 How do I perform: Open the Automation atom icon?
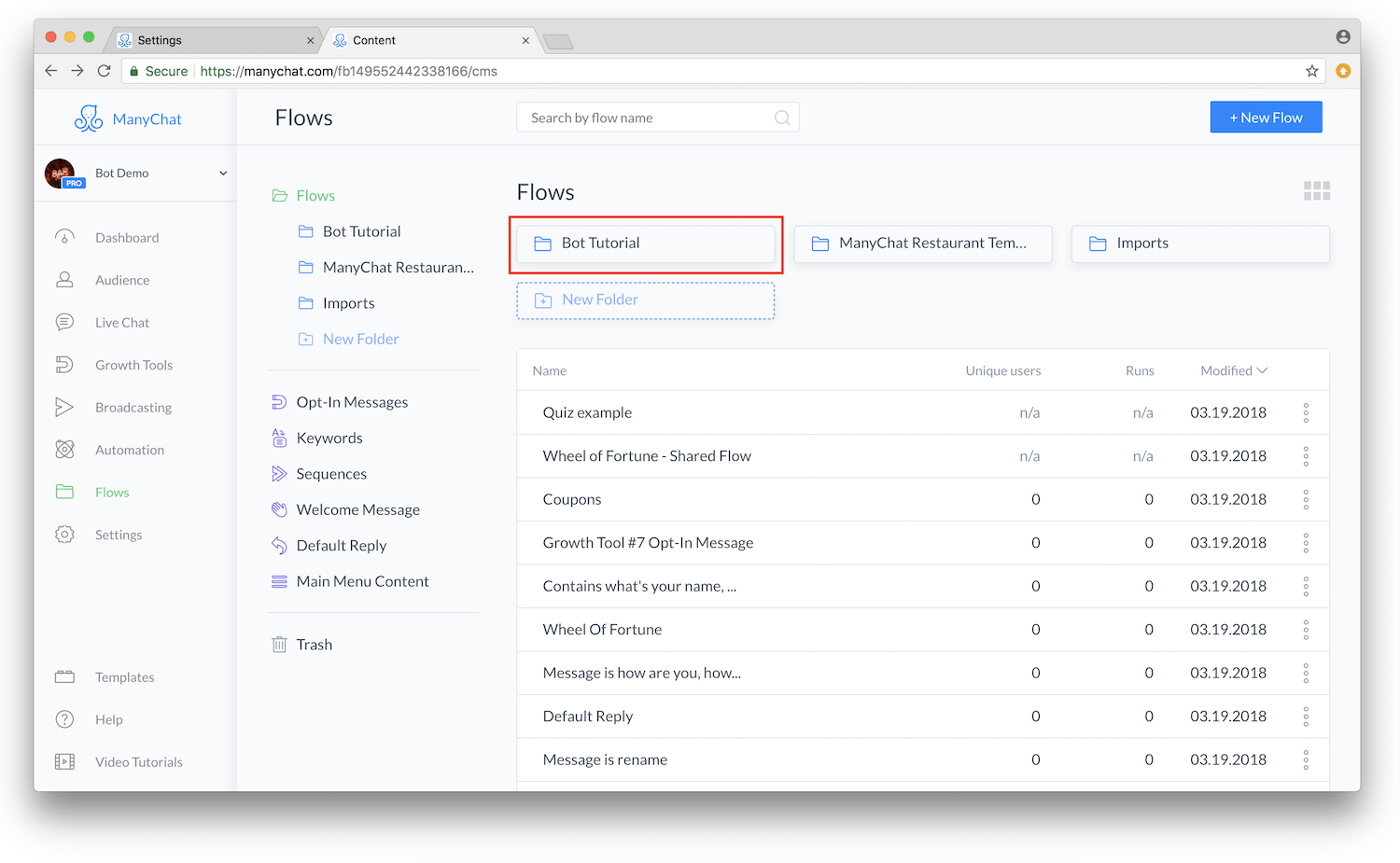(x=64, y=450)
